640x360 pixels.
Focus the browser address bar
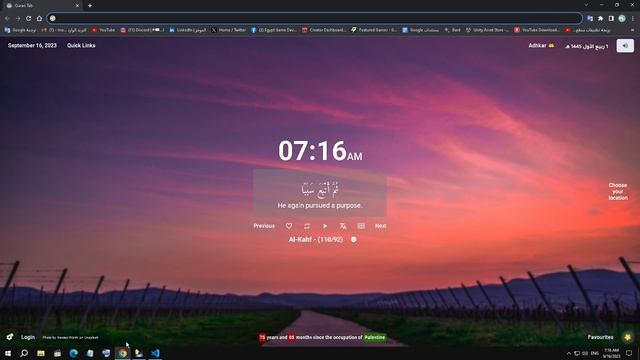(x=314, y=18)
